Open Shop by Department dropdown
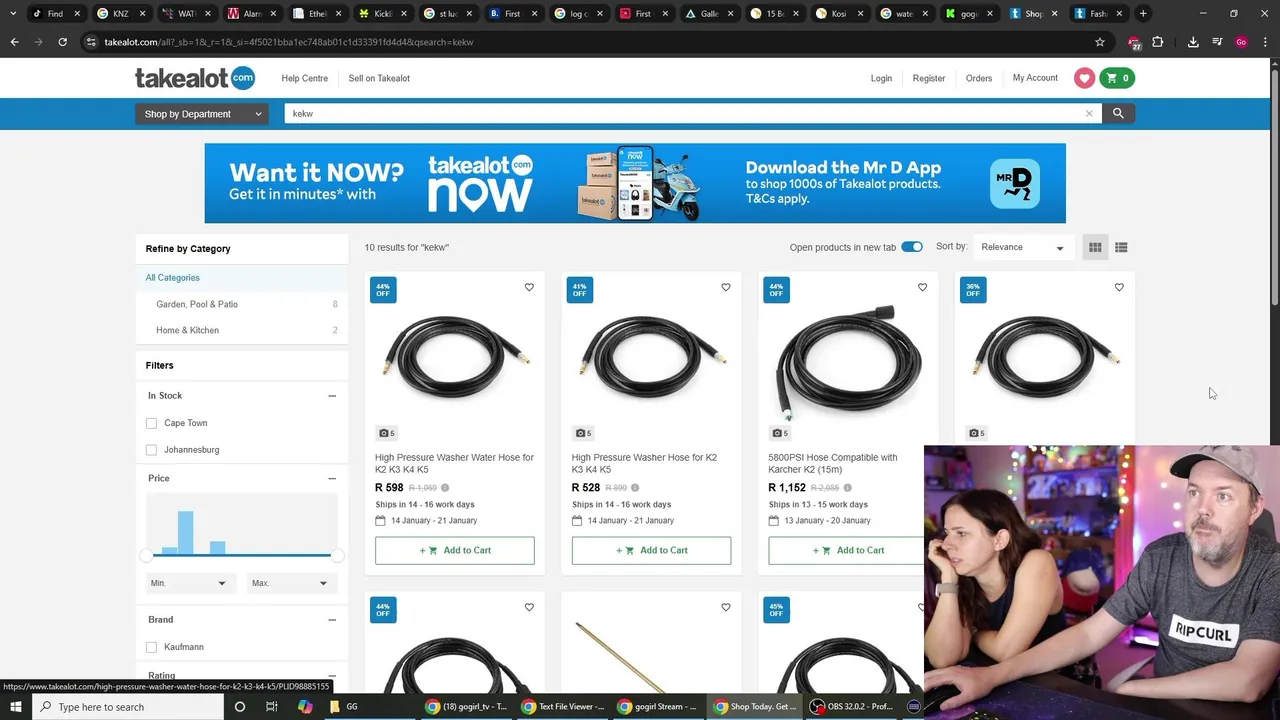The image size is (1280, 720). (x=201, y=114)
